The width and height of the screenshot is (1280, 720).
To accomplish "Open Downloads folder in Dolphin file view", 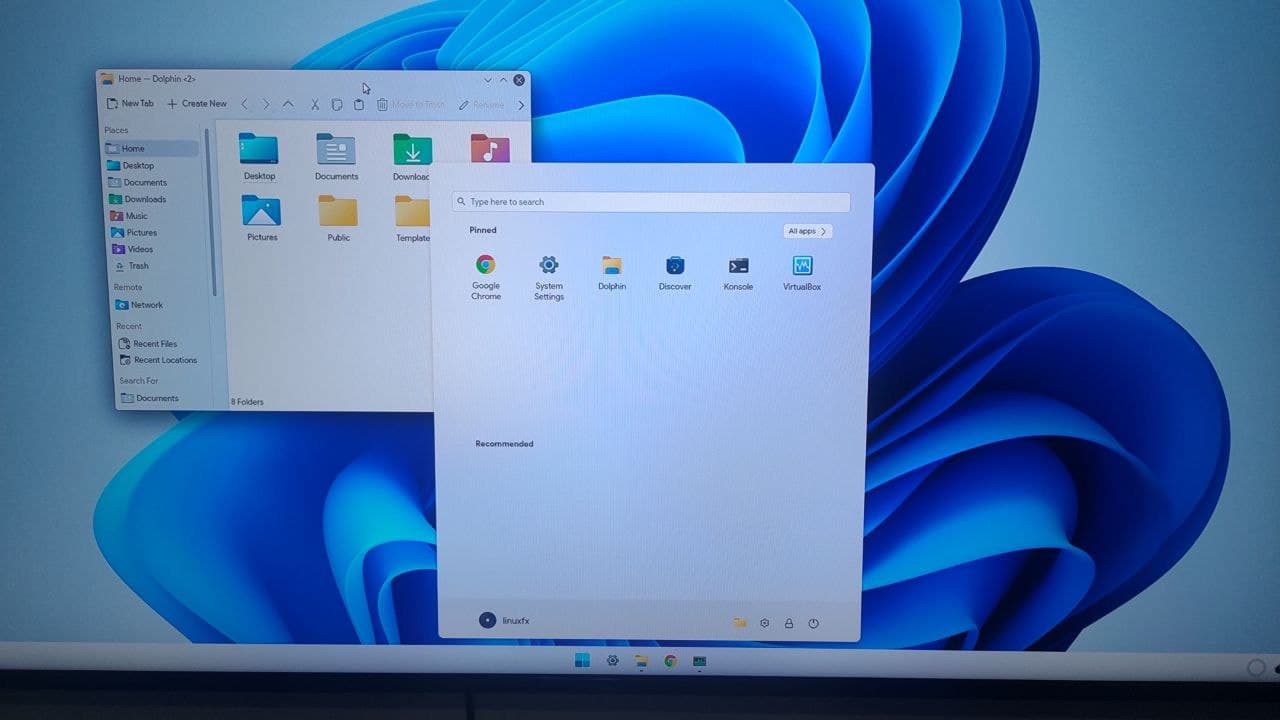I will click(411, 157).
